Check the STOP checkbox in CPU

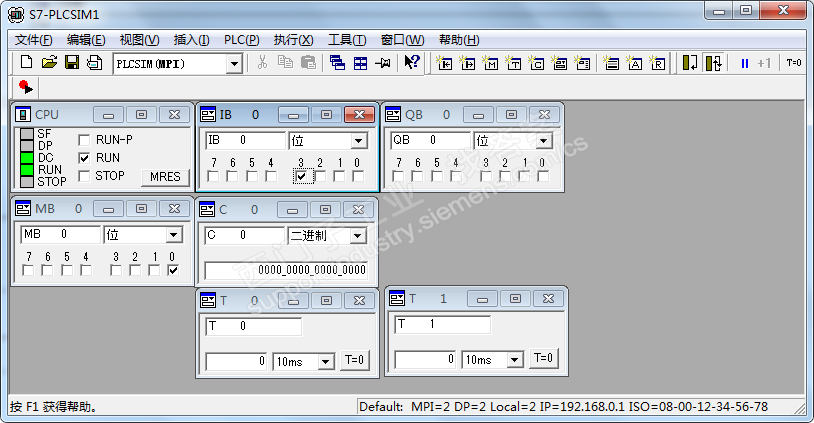[x=84, y=176]
